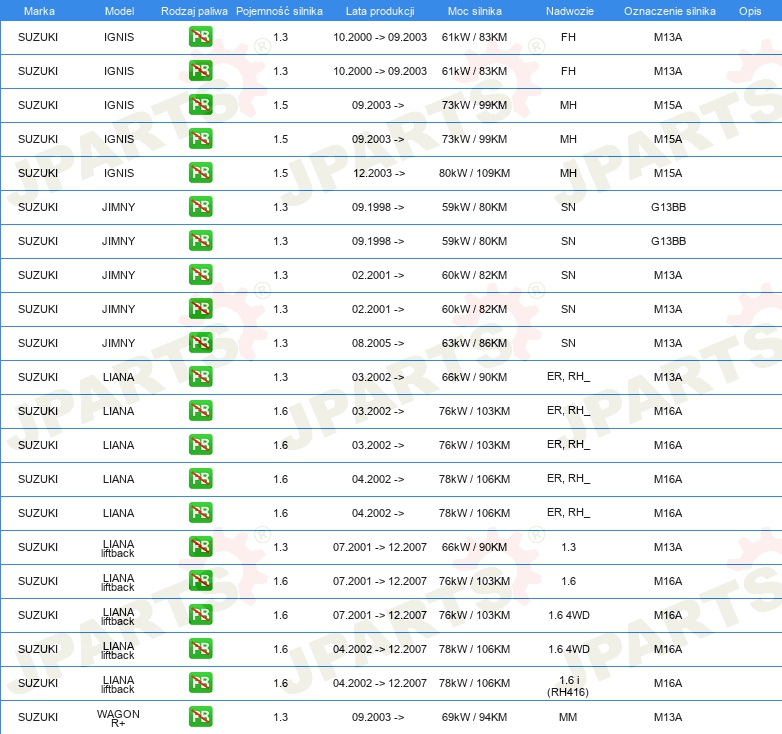Click the Moc silnika column header
The height and width of the screenshot is (734, 782).
474,11
